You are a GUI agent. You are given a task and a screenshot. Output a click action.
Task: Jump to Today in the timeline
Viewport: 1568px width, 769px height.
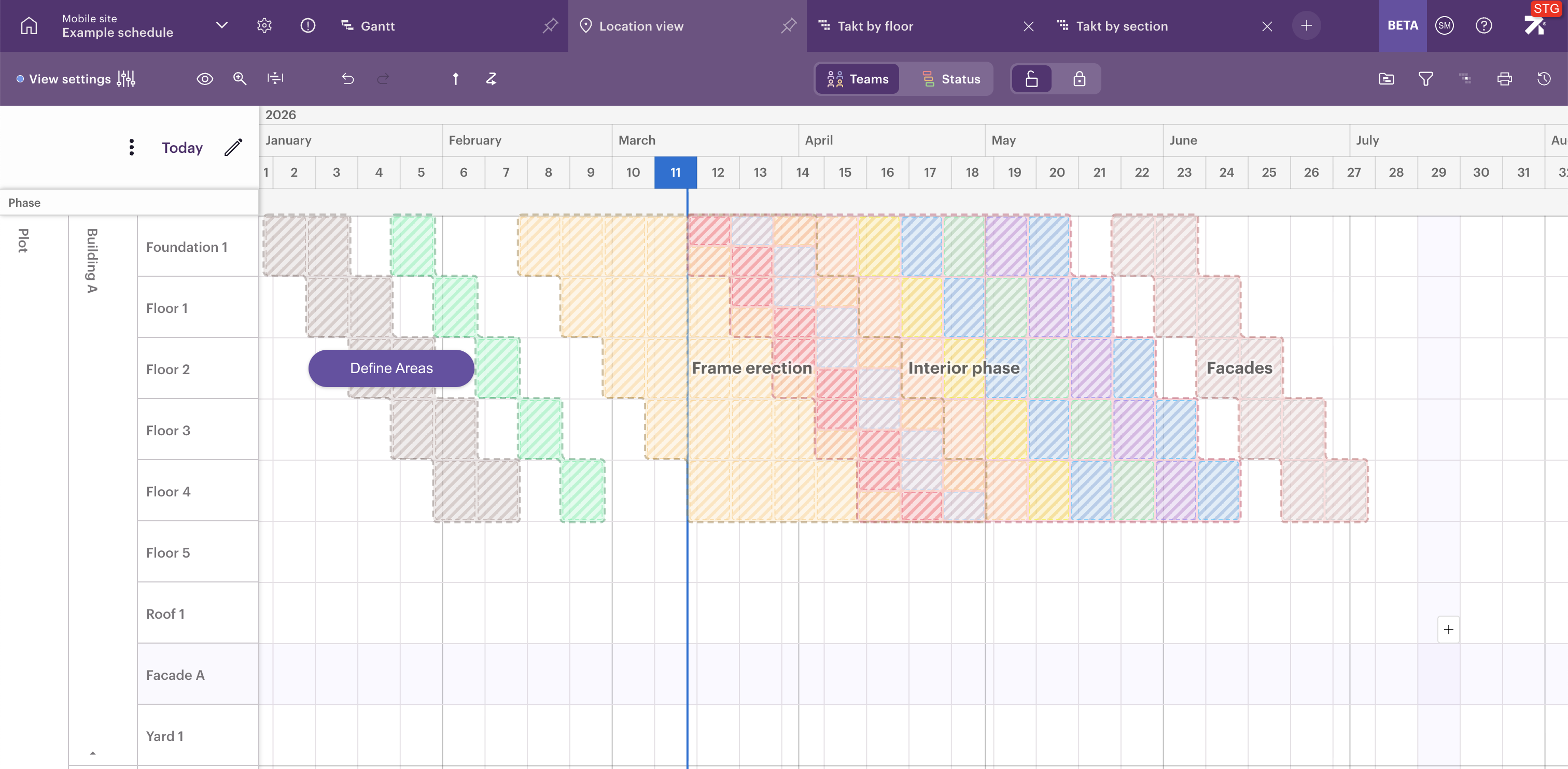[182, 147]
